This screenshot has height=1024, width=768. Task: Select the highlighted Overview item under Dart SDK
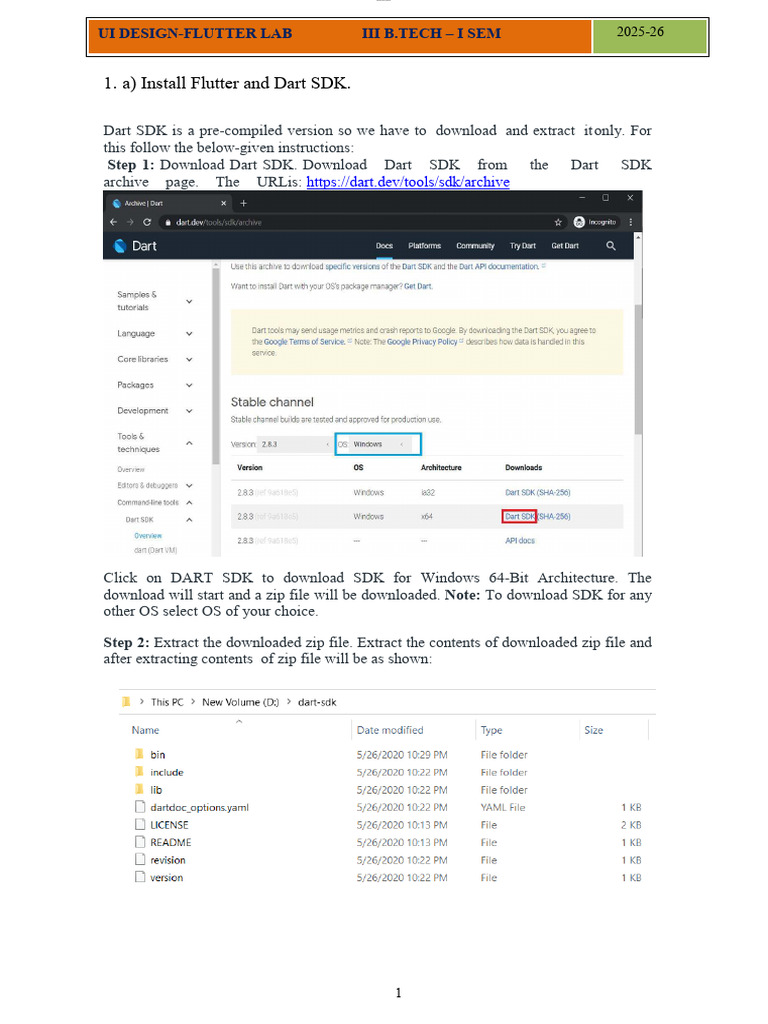pyautogui.click(x=148, y=536)
